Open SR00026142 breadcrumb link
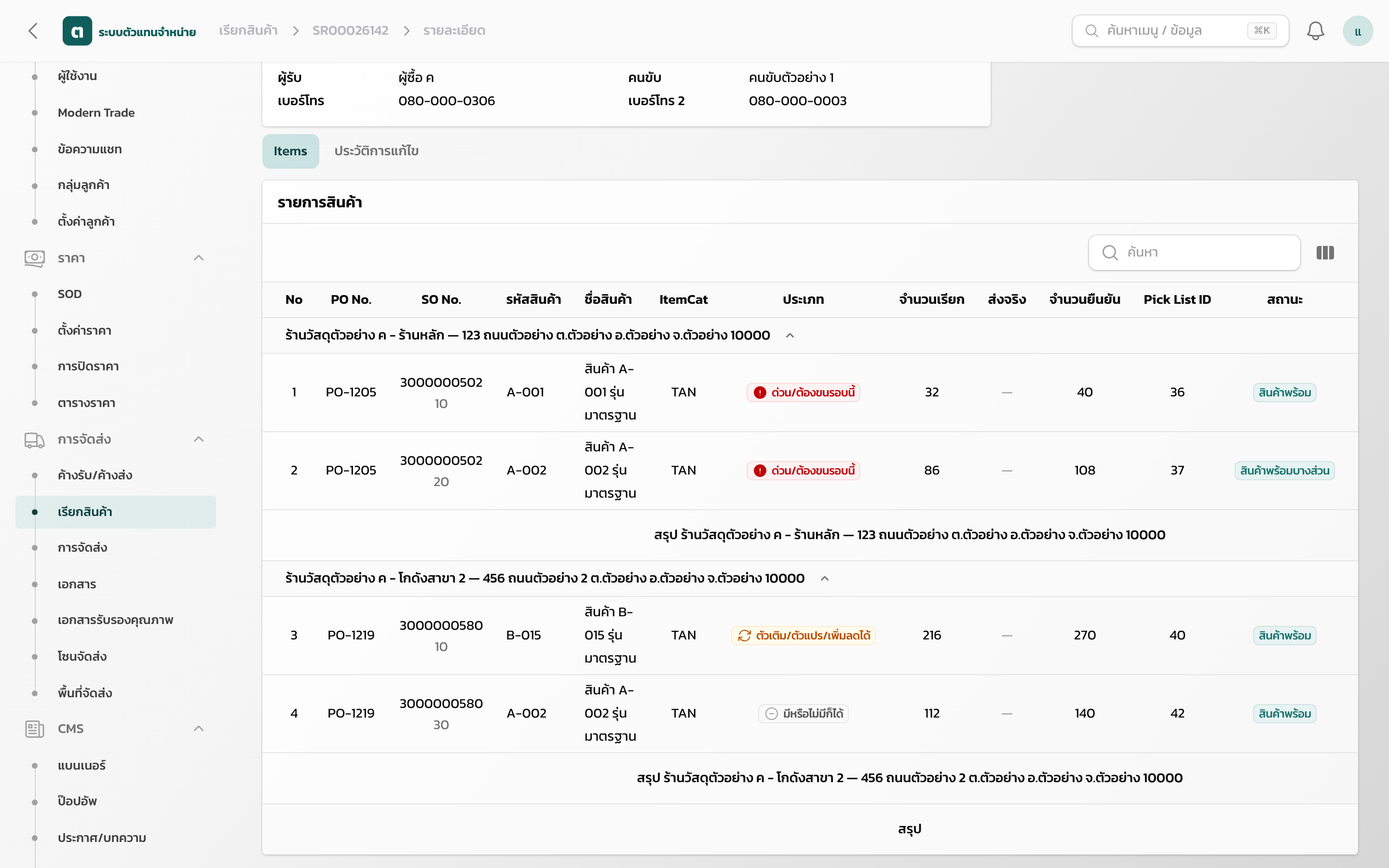 tap(350, 30)
